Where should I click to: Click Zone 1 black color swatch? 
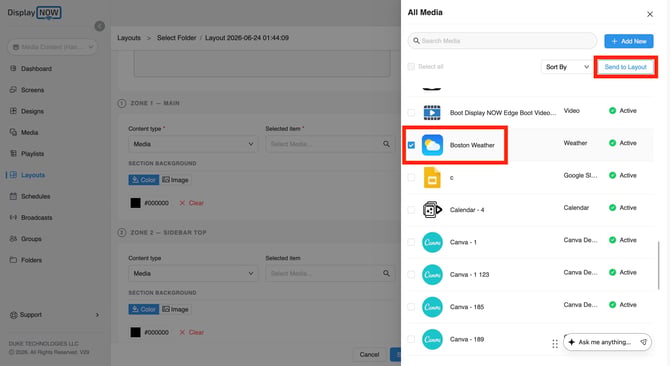135,203
